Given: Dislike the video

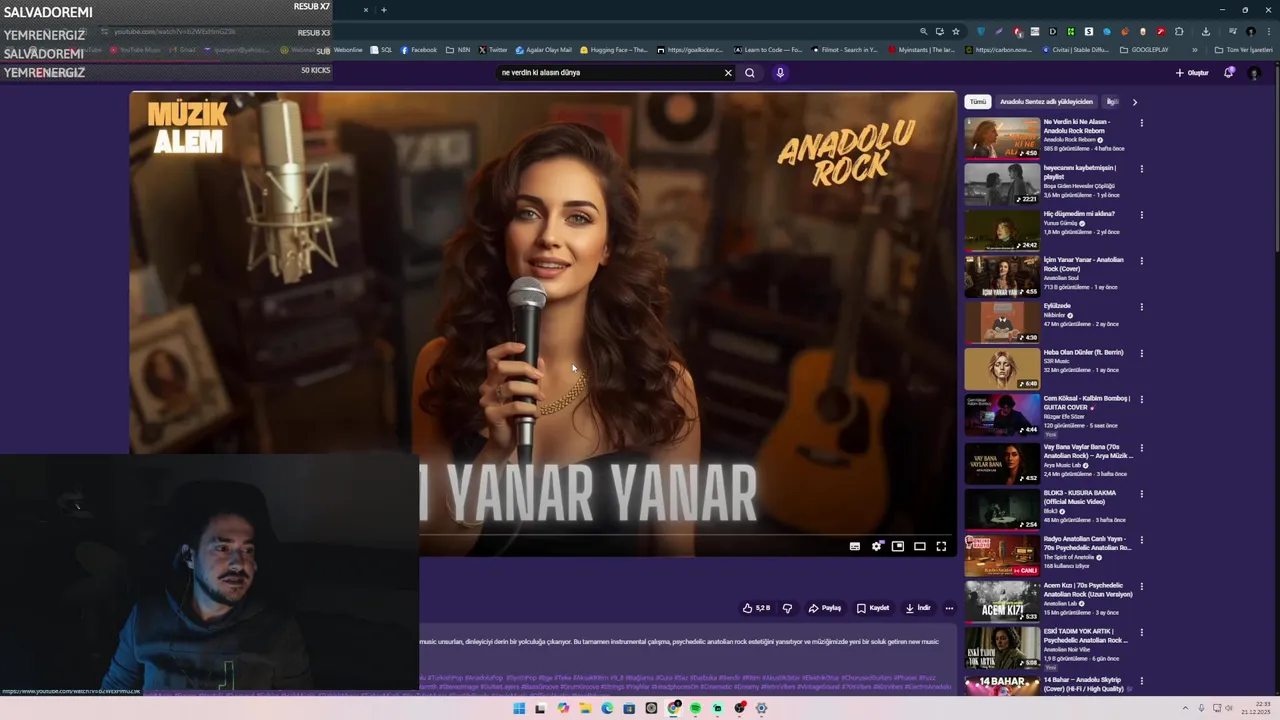Looking at the screenshot, I should click(787, 608).
